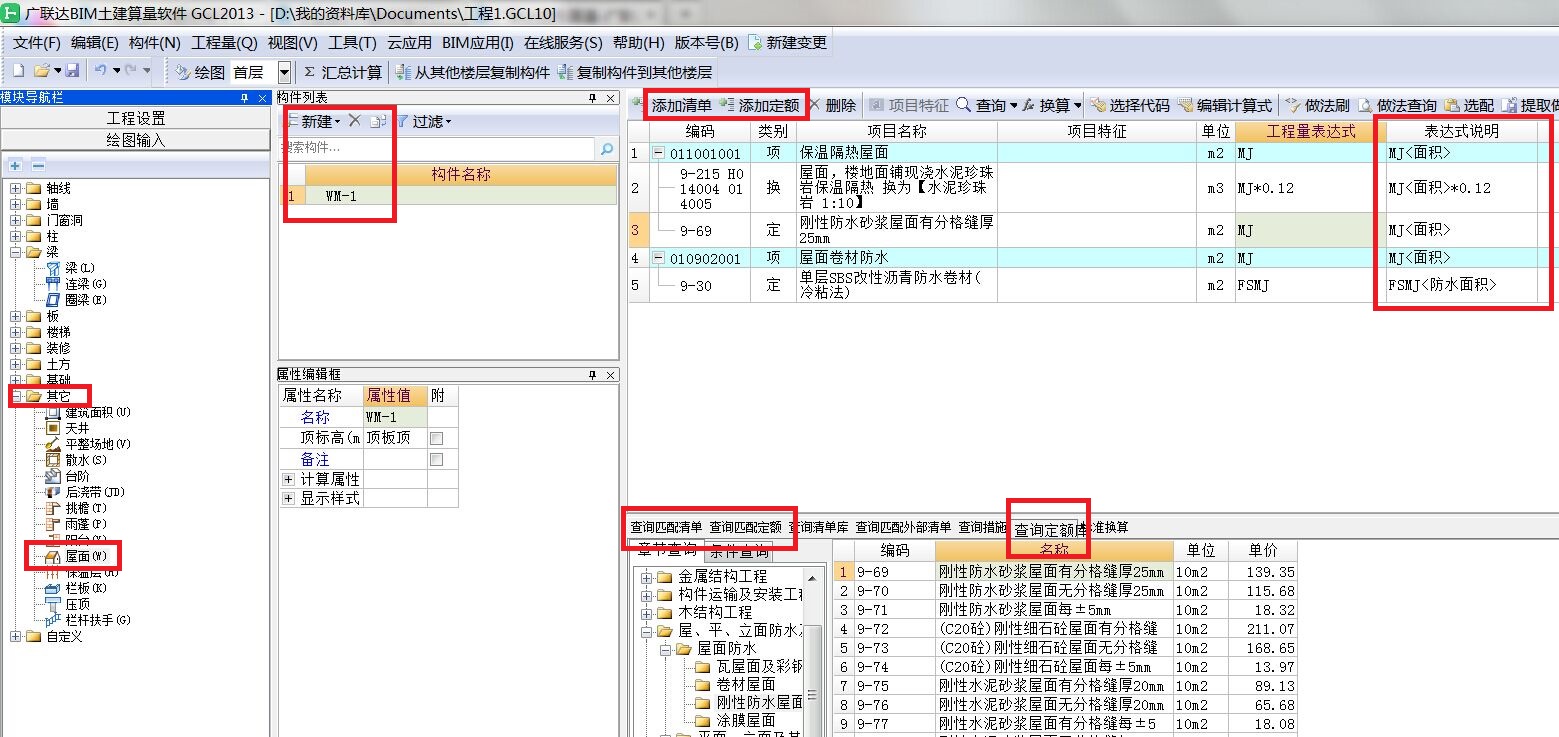
Task: Open the BIM应用(I) menu
Action: coord(478,43)
